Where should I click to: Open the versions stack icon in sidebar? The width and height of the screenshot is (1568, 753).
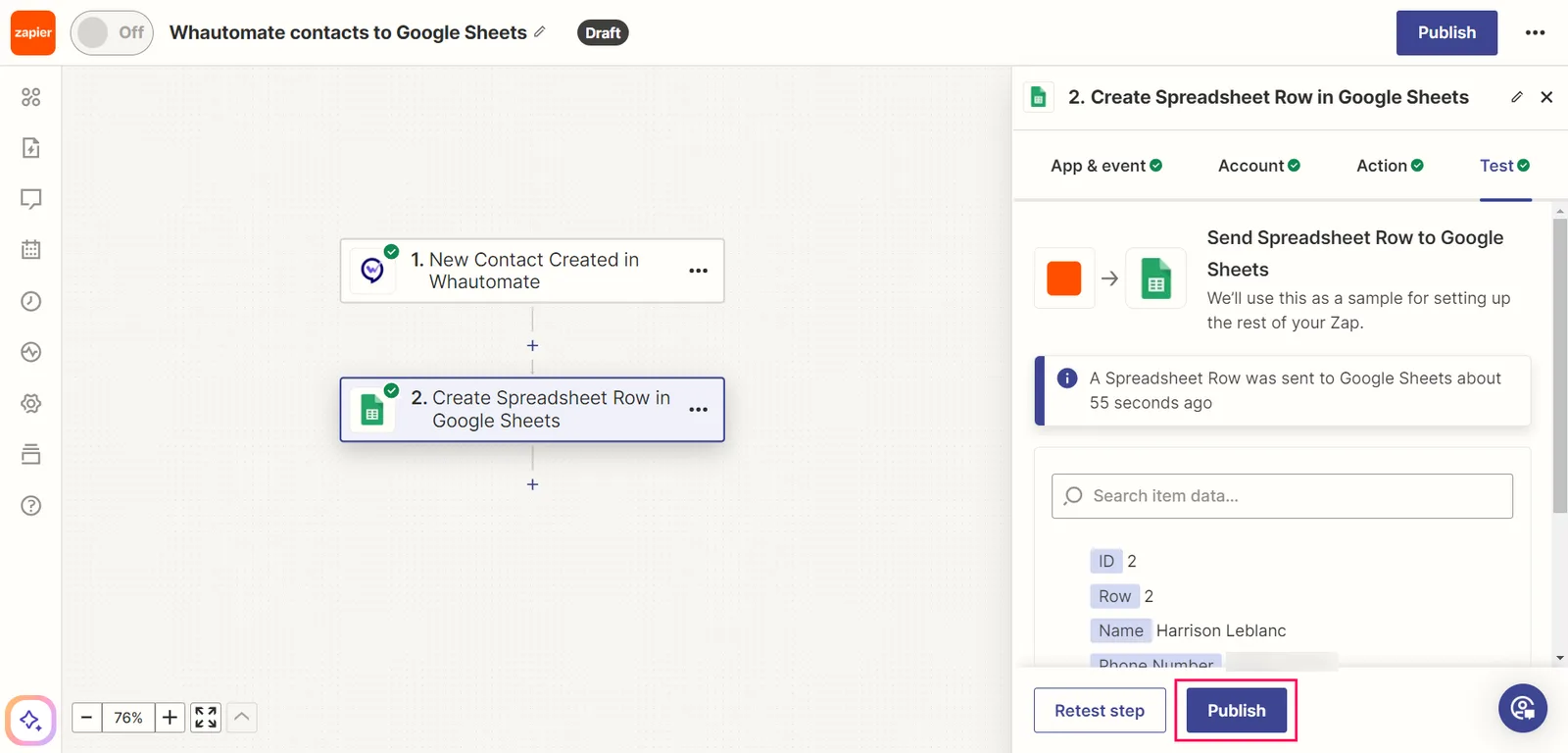[x=31, y=454]
